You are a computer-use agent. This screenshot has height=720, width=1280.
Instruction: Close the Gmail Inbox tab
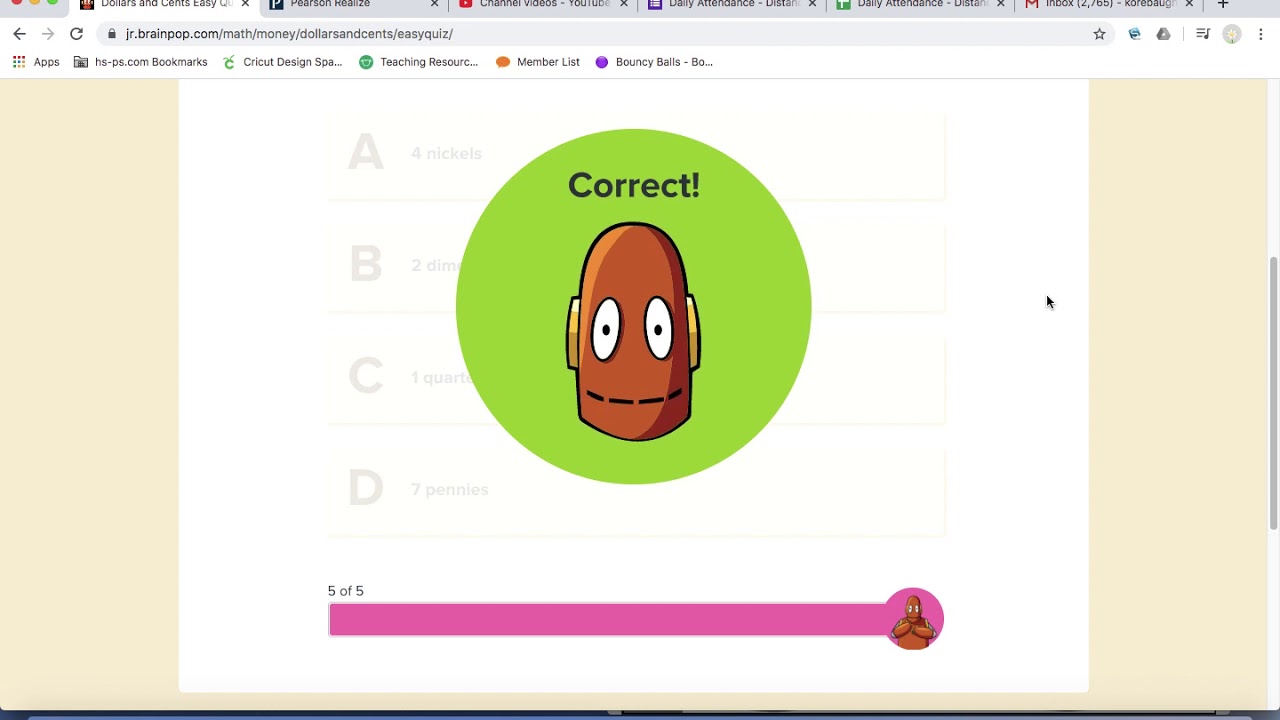click(x=1189, y=4)
